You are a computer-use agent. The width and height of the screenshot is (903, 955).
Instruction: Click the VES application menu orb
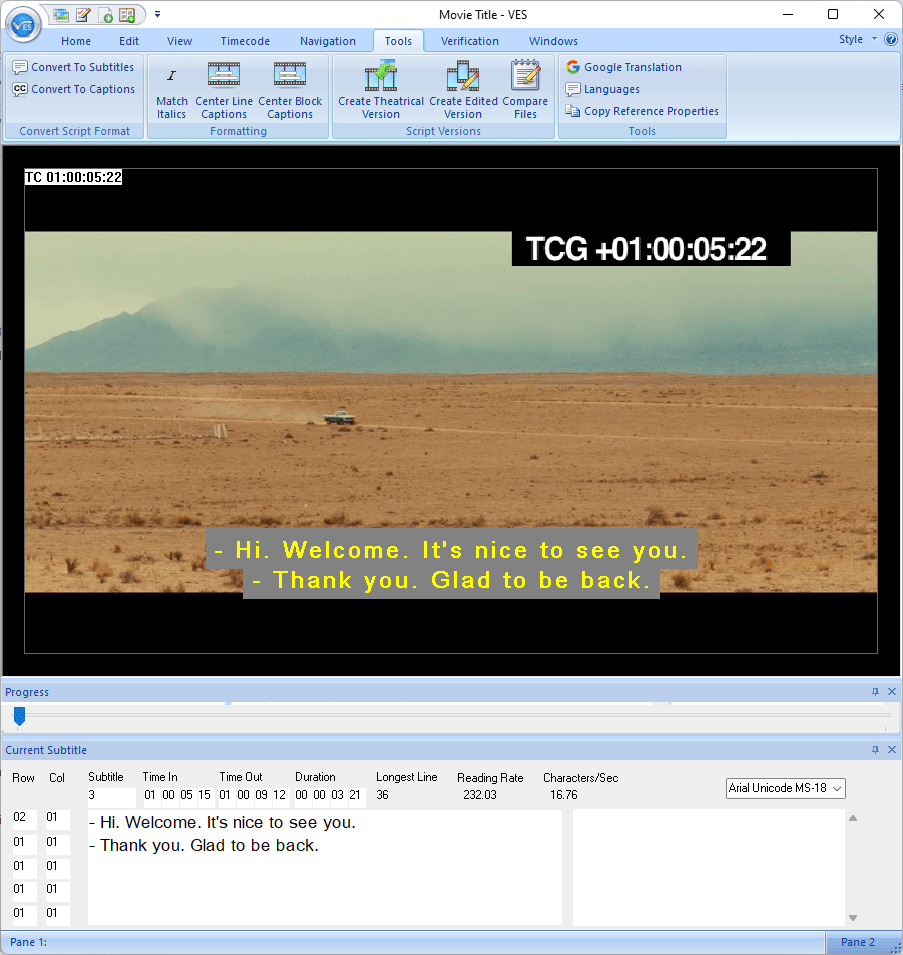click(x=22, y=23)
